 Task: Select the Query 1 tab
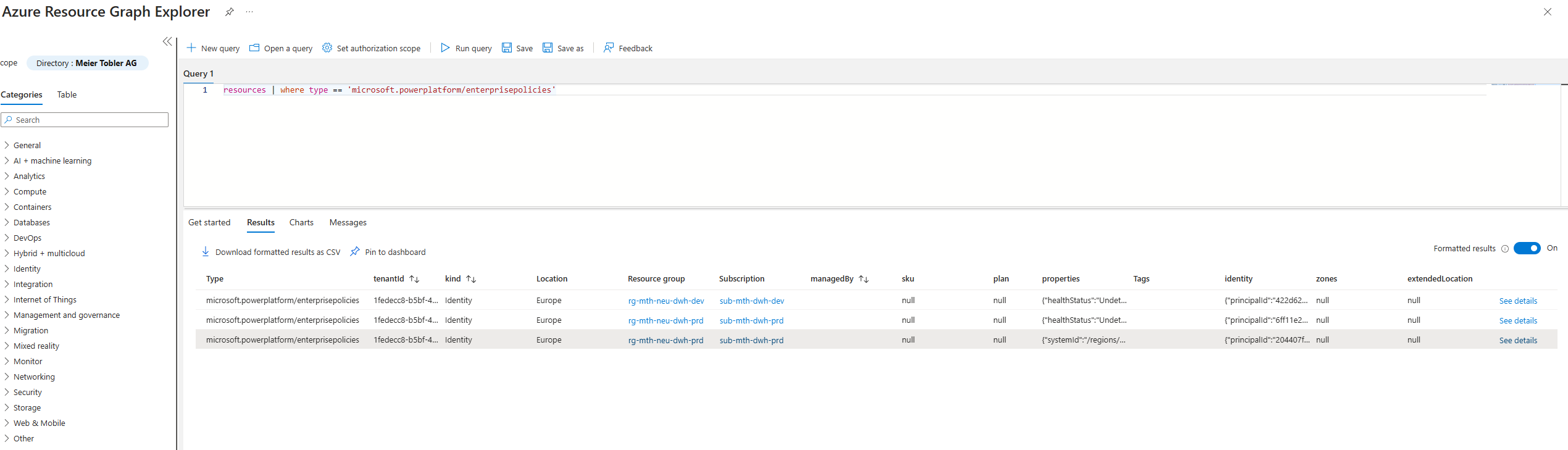(x=198, y=73)
